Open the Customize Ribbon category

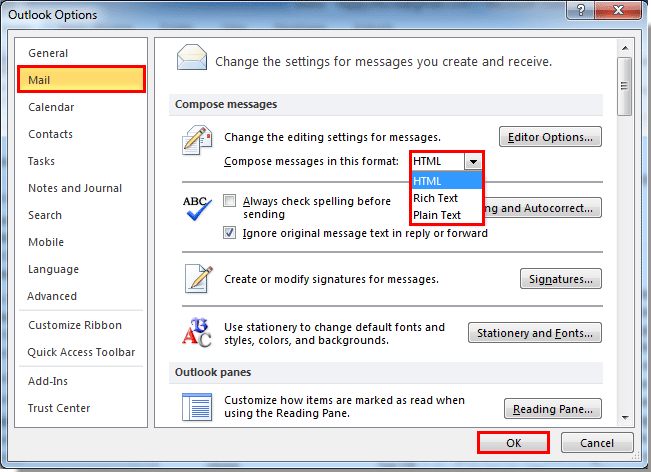pos(81,325)
